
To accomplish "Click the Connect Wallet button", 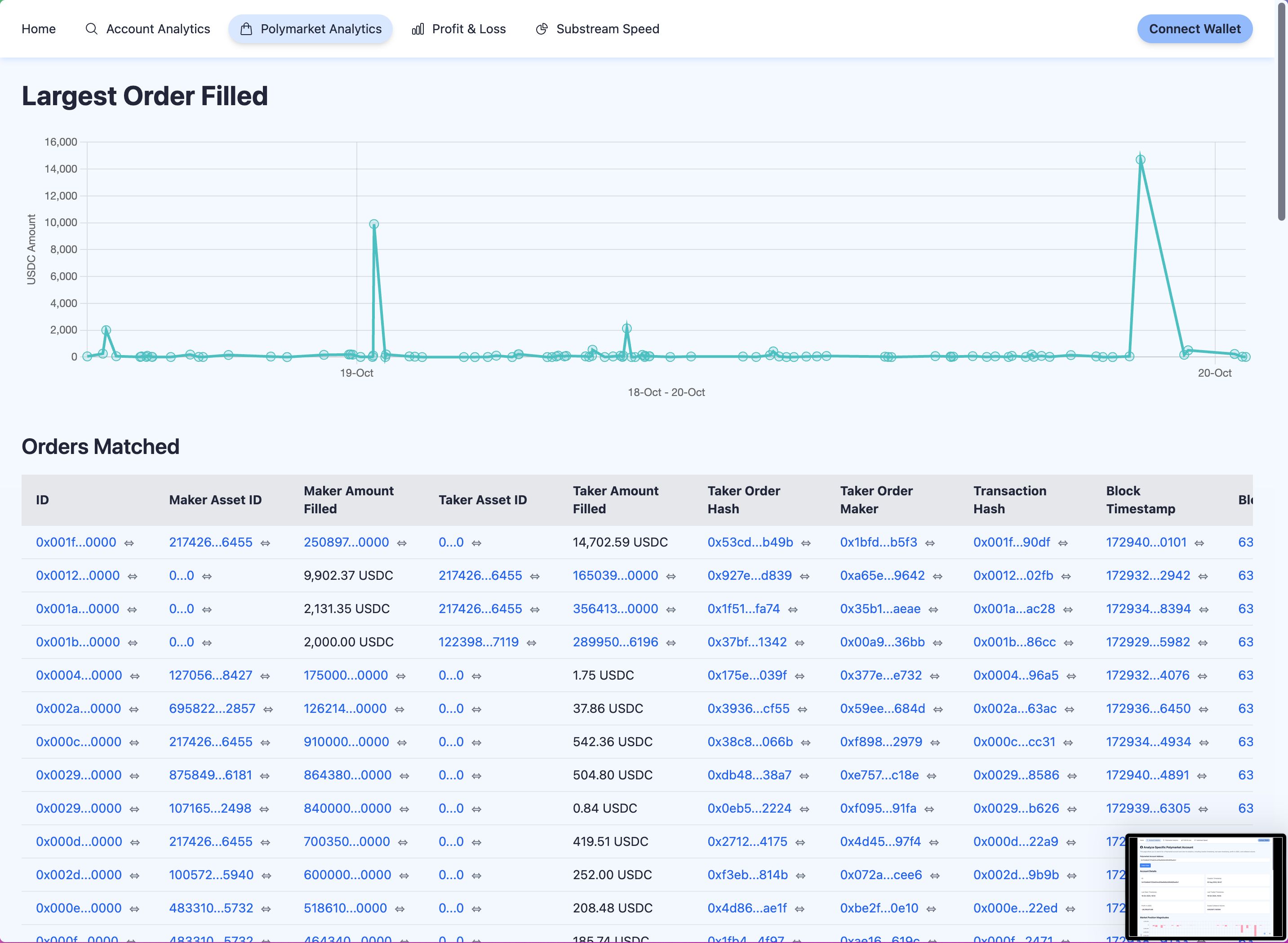I will tap(1195, 29).
